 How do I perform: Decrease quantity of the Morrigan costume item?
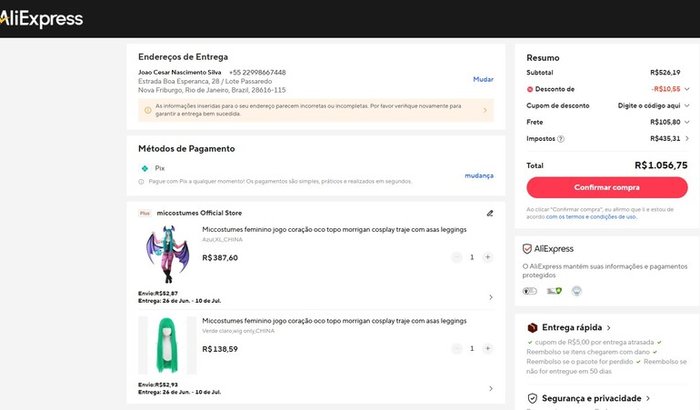point(455,257)
